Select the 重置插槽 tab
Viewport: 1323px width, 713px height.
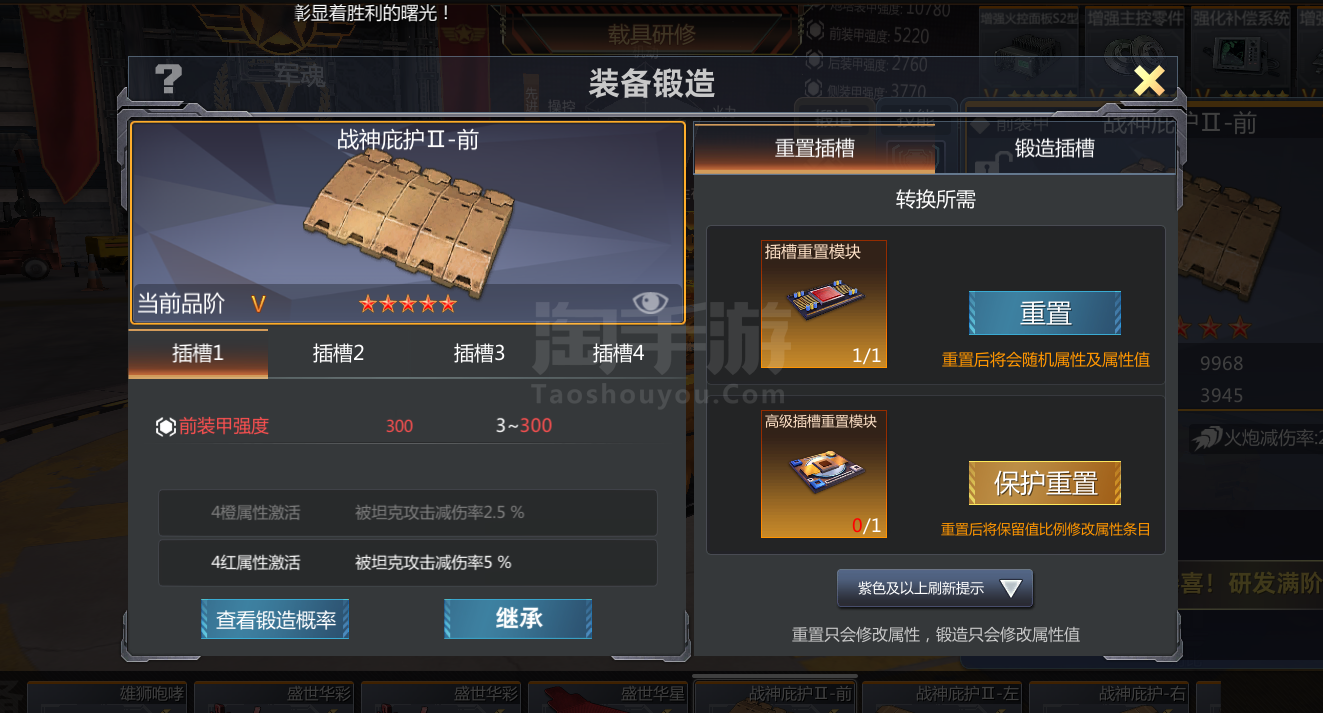[814, 149]
